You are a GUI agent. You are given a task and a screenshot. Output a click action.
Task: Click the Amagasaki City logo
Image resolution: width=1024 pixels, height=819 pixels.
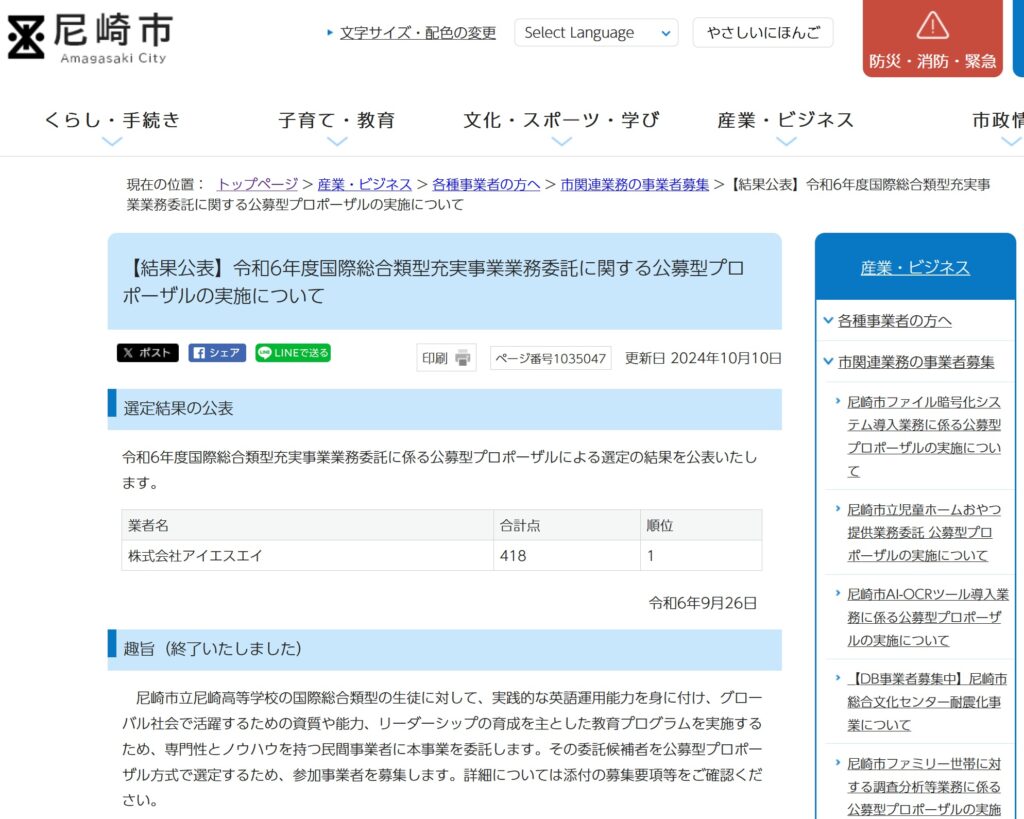pos(90,39)
